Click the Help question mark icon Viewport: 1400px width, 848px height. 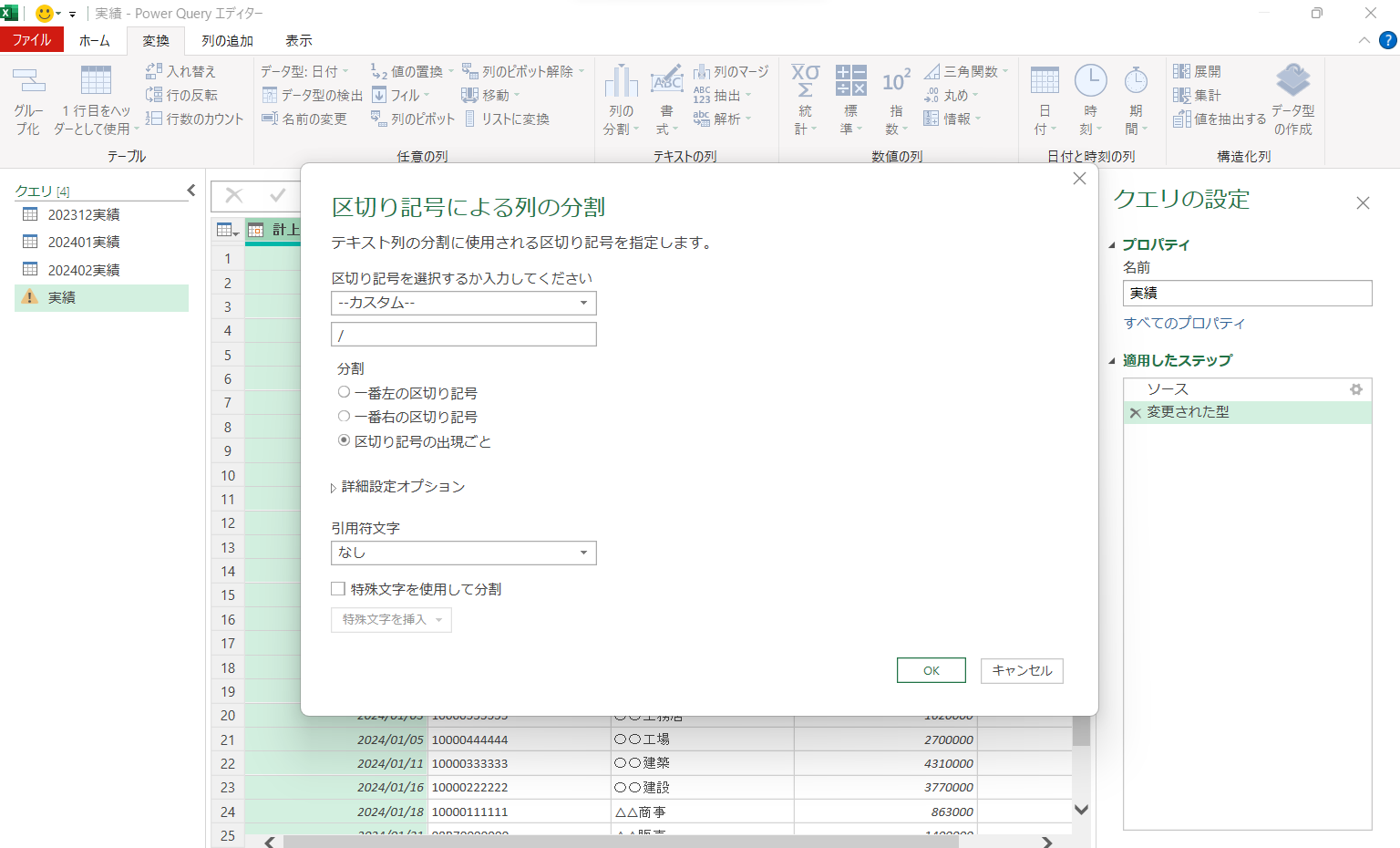[x=1387, y=40]
